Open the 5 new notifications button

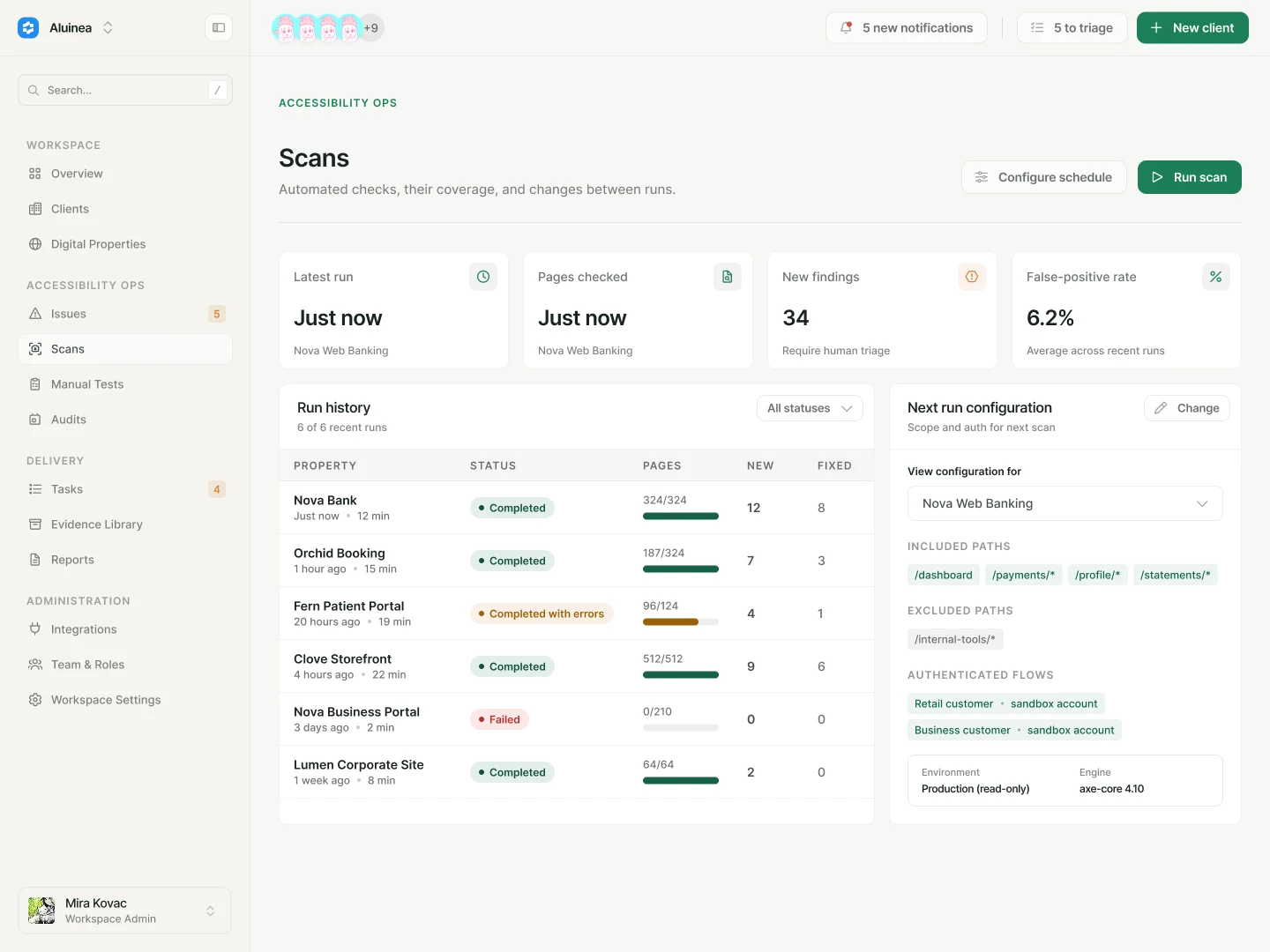coord(907,28)
